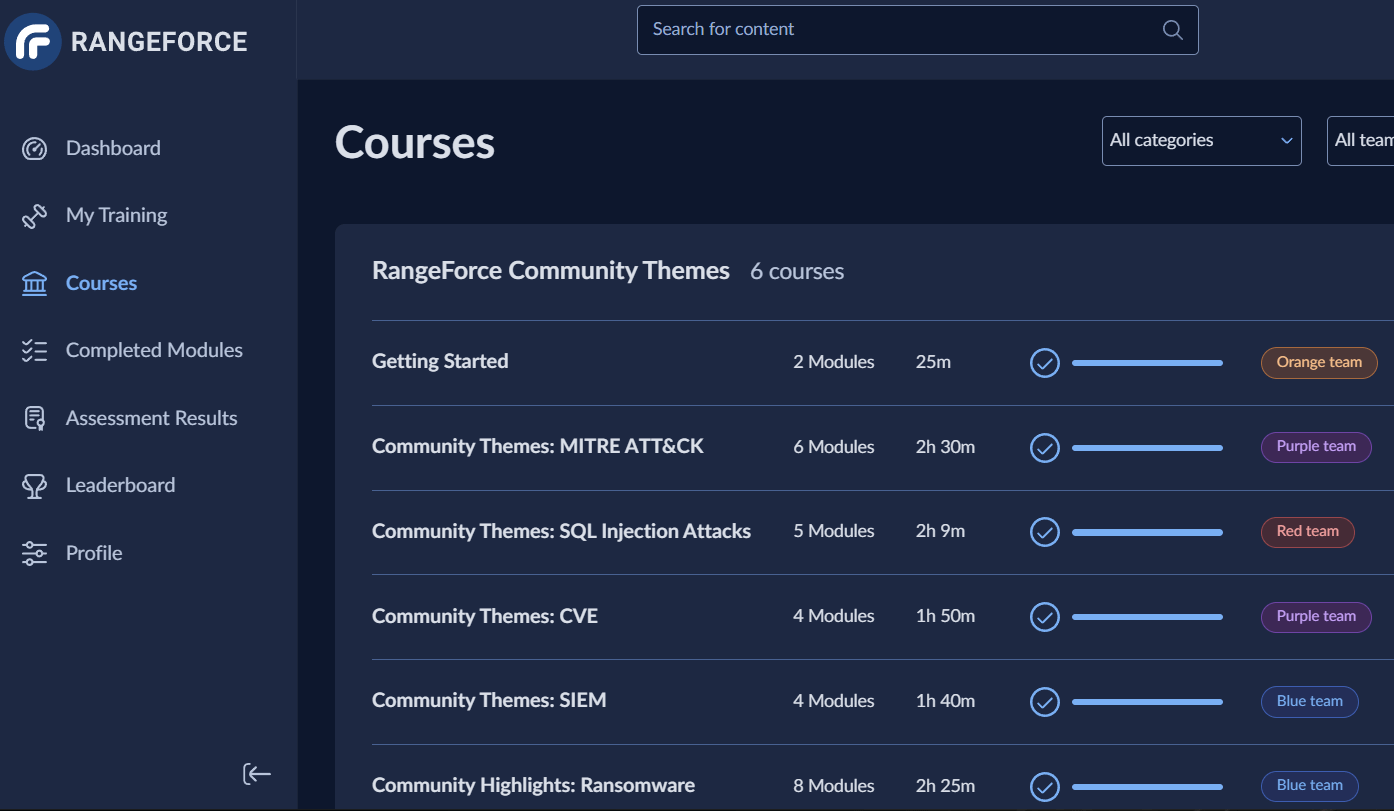Click '5 Modules' in SQL Injection row
The image size is (1394, 811).
pos(834,532)
